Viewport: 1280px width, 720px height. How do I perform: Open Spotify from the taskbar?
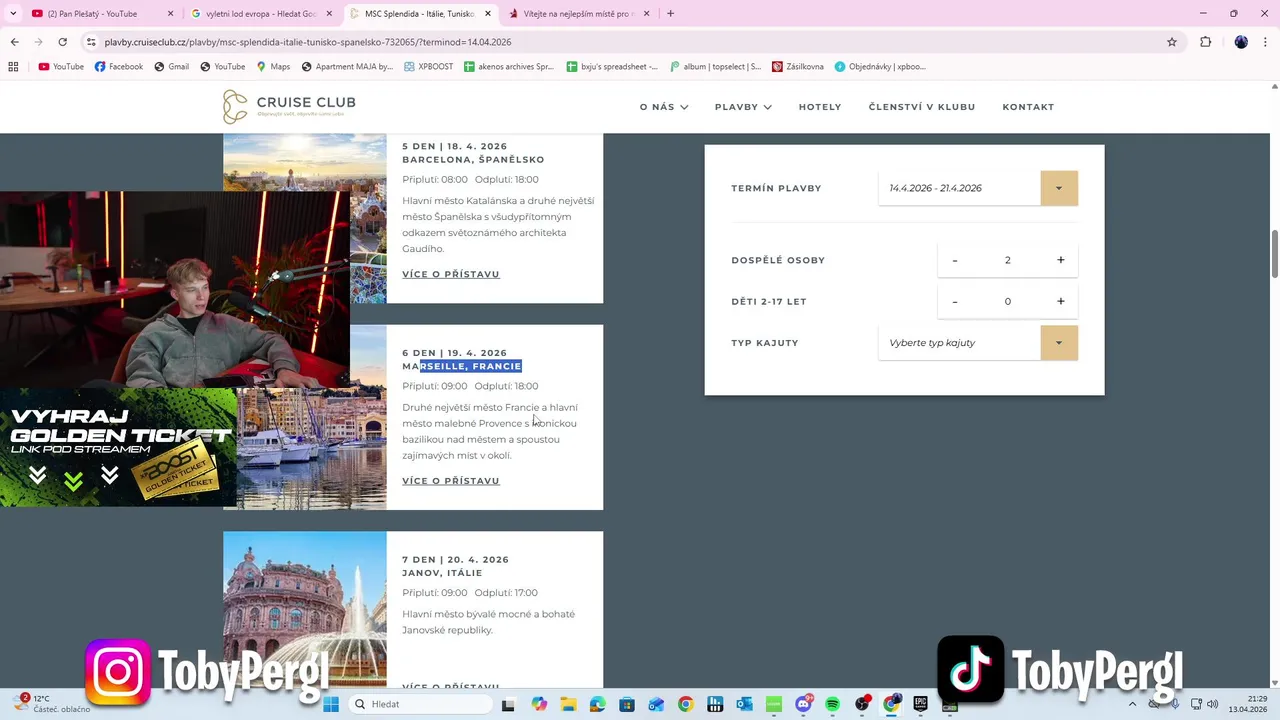click(x=832, y=704)
